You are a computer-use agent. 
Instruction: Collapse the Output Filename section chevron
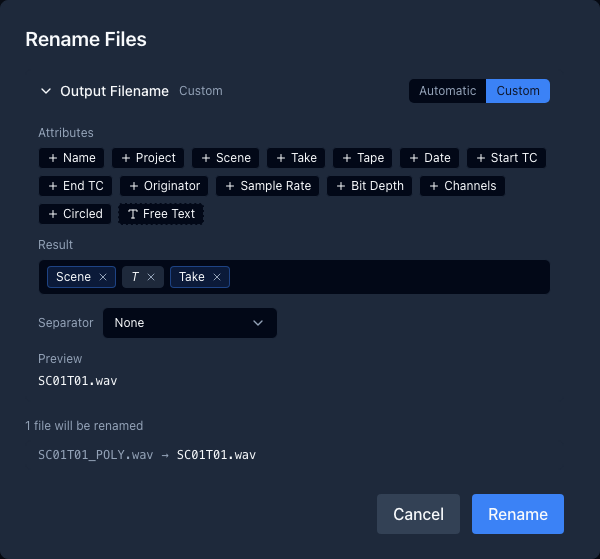[46, 91]
